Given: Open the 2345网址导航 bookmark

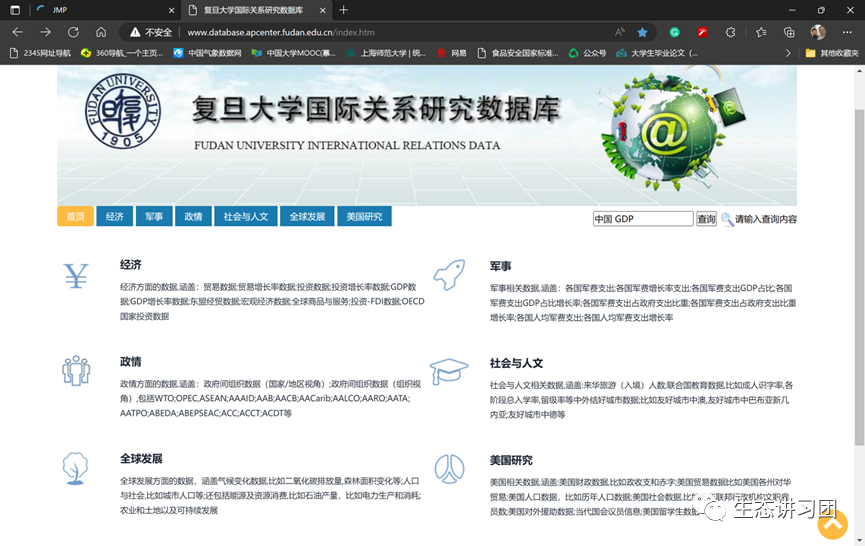Looking at the screenshot, I should (41, 53).
